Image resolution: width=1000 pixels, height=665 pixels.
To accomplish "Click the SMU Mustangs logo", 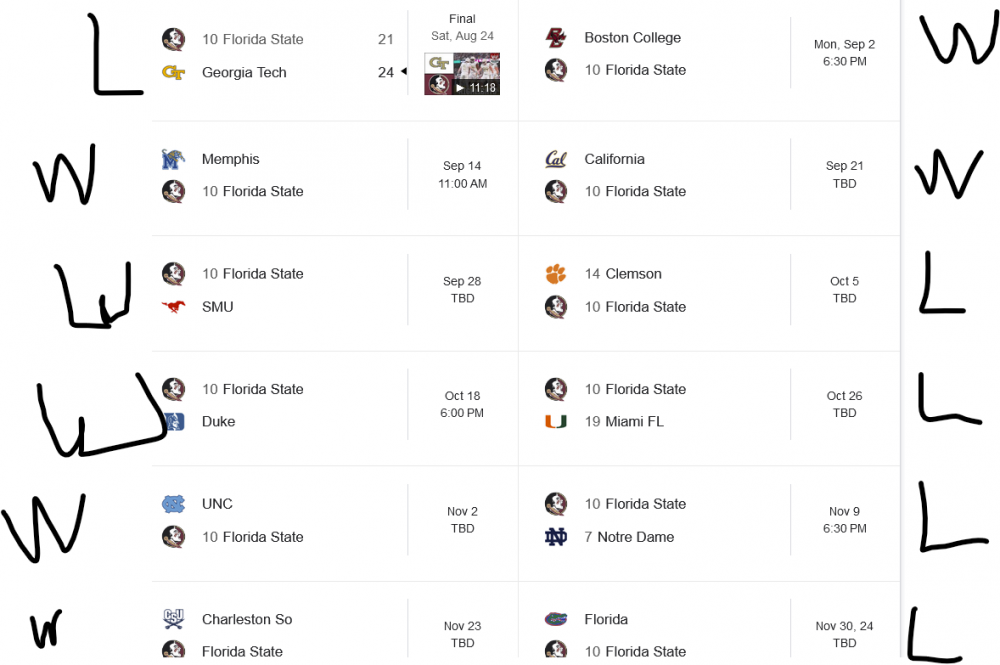I will (174, 307).
